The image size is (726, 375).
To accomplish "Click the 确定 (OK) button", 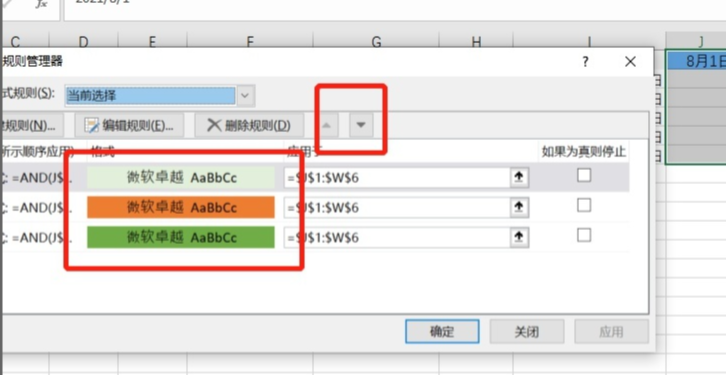I will pos(442,331).
